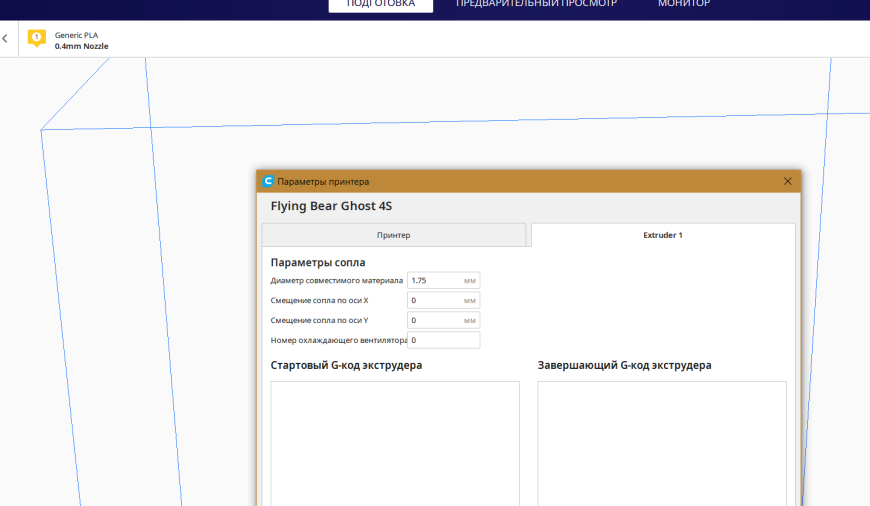Edit the Смещение сопла по оси X field
The height and width of the screenshot is (506, 870).
[443, 301]
